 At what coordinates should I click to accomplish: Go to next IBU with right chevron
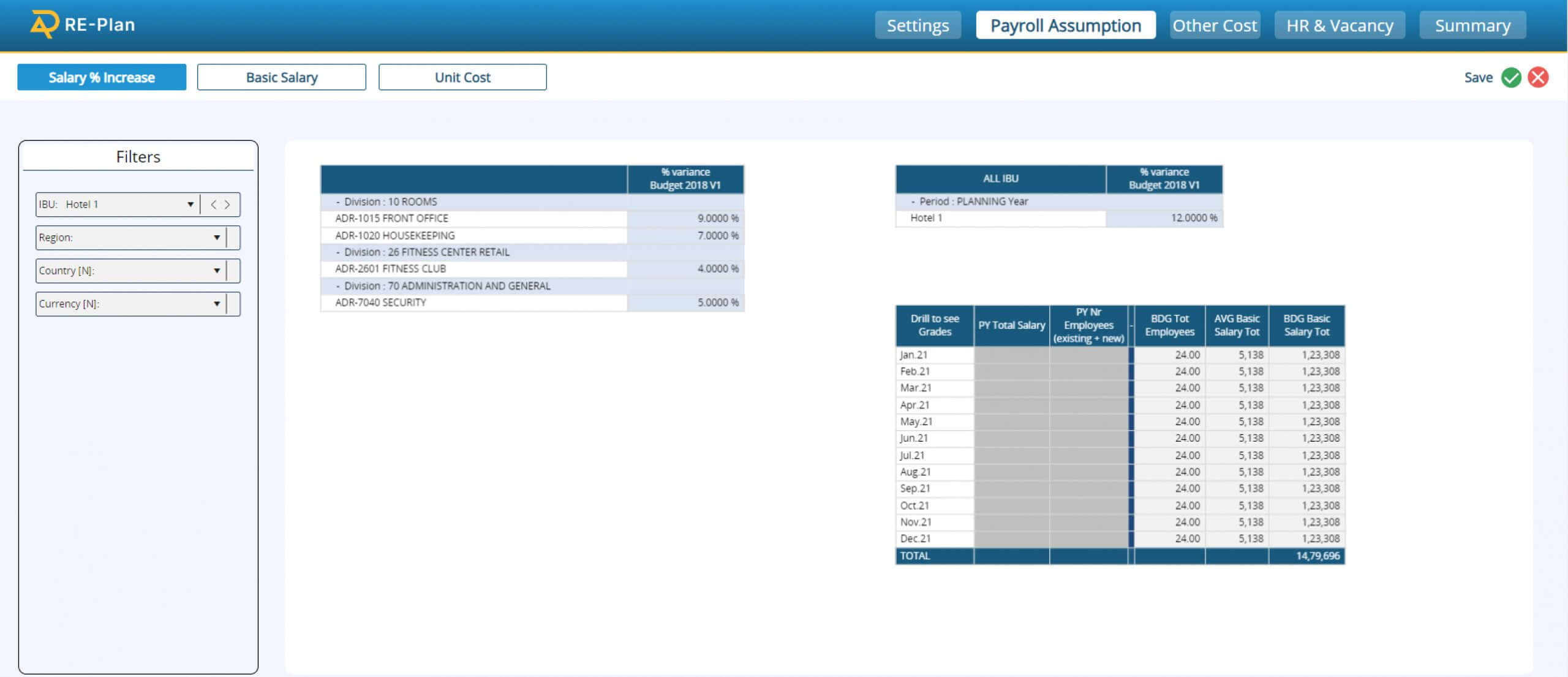pyautogui.click(x=227, y=205)
